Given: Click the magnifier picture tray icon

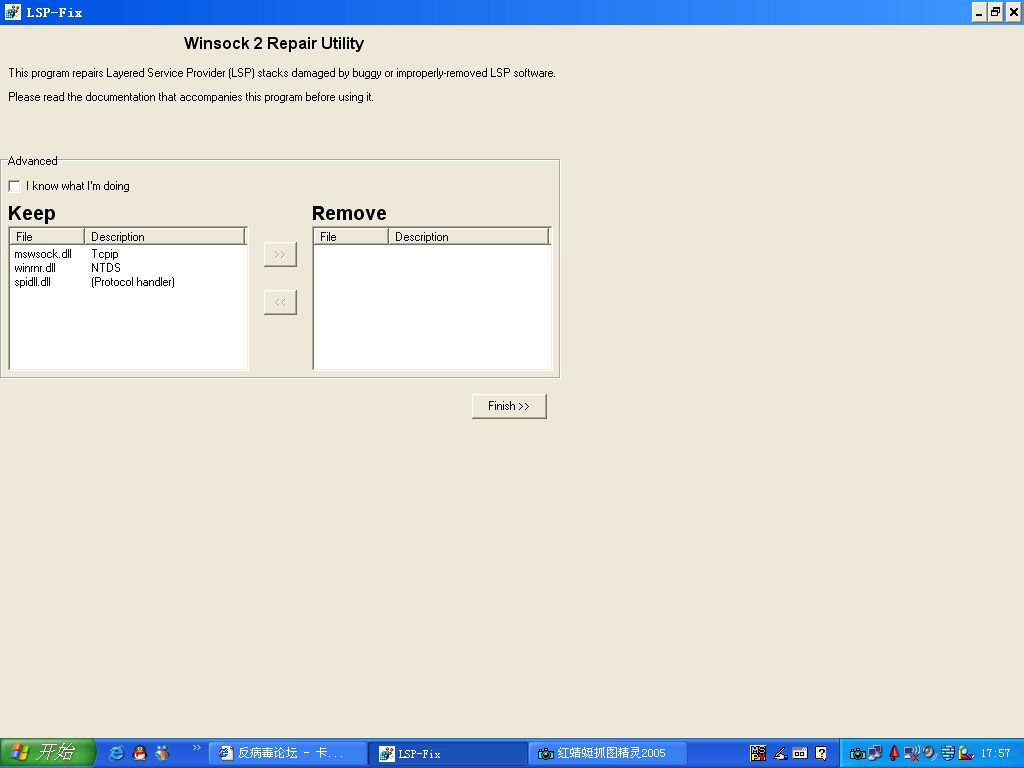Looking at the screenshot, I should pos(966,753).
